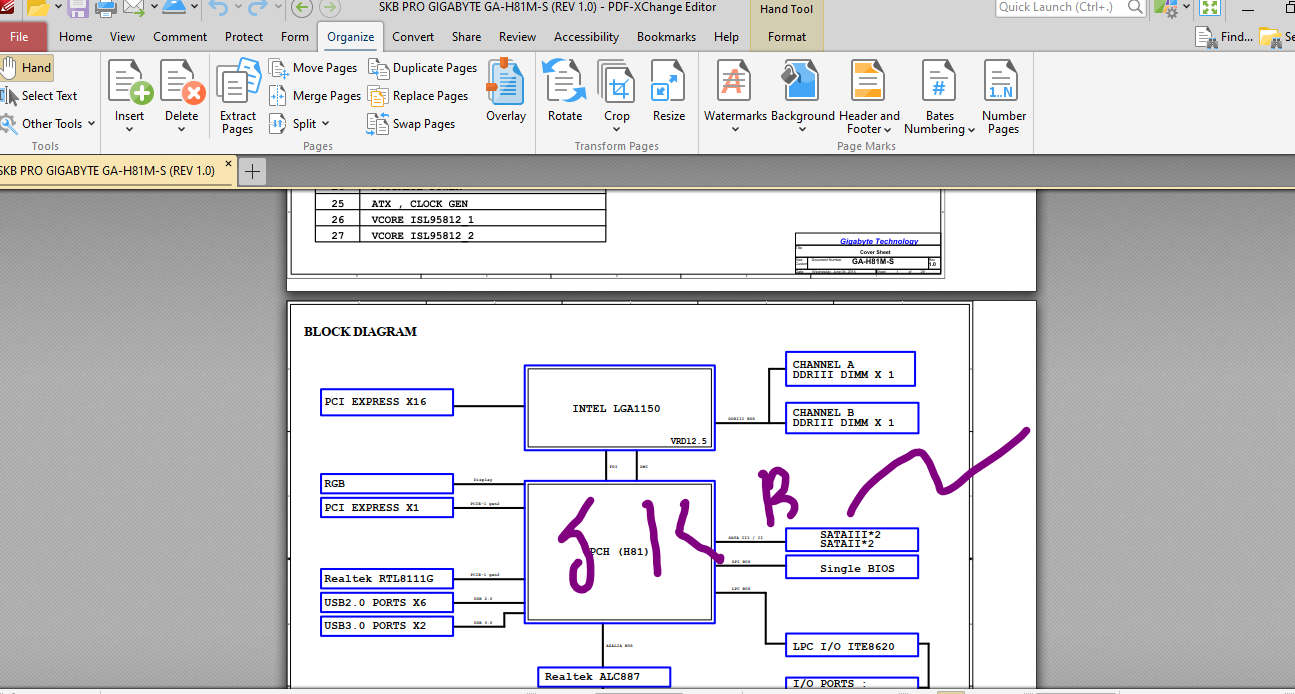The height and width of the screenshot is (694, 1295).
Task: Click the Insert pages icon
Action: pyautogui.click(x=129, y=81)
